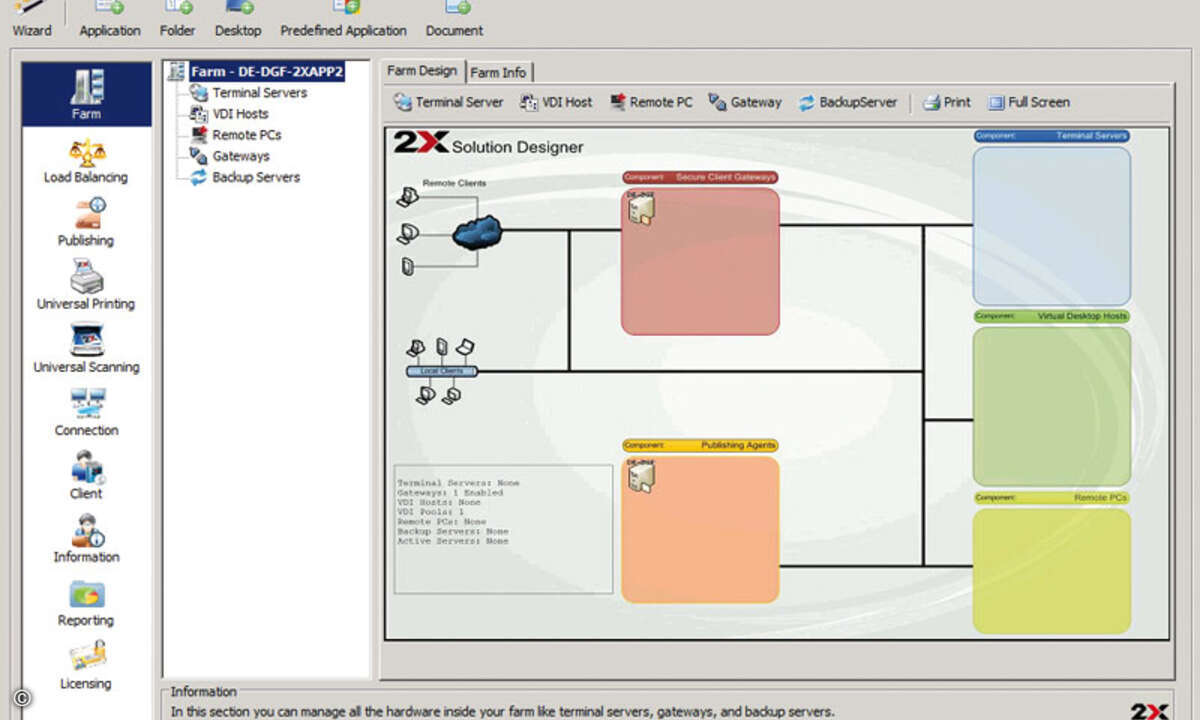Add a new published Folder
1200x720 pixels.
177,19
